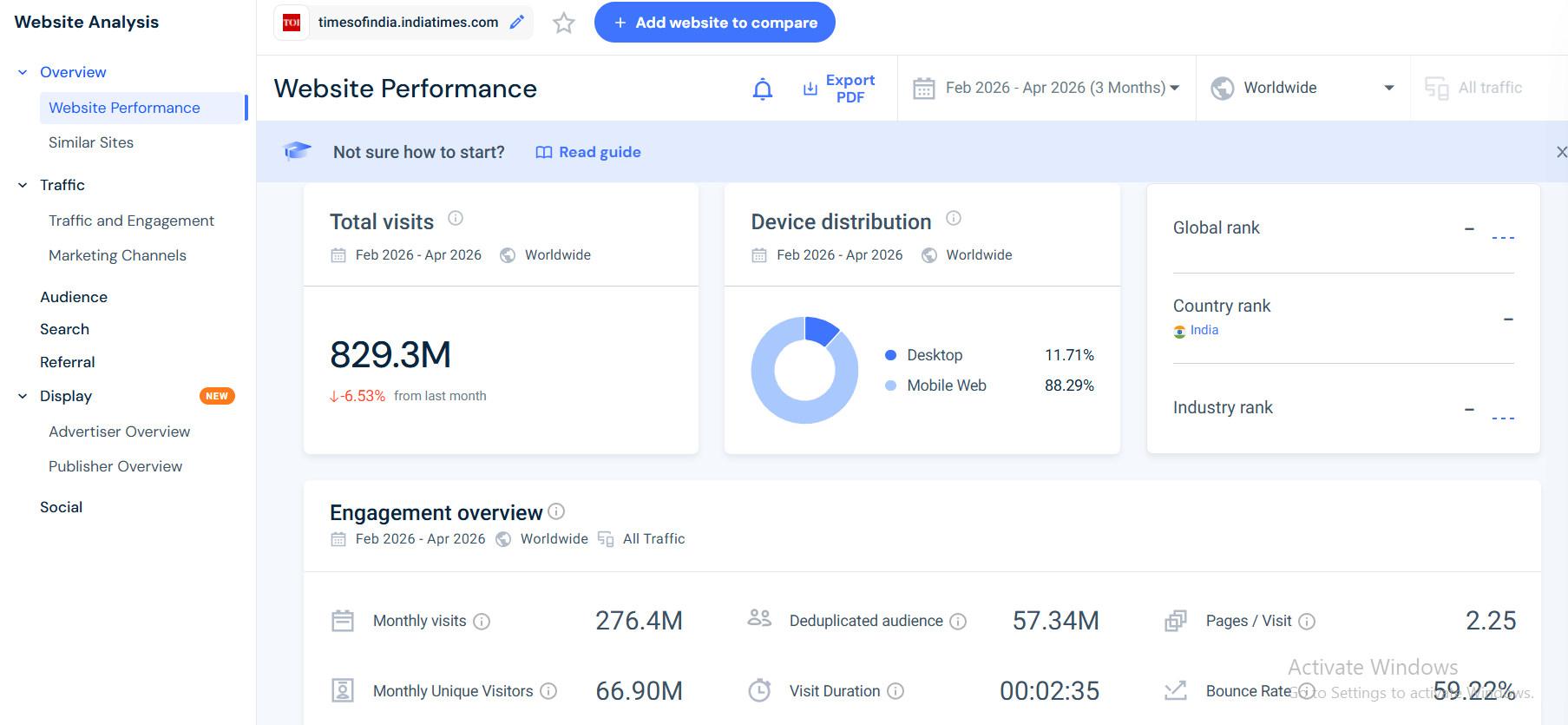The image size is (1568, 725).
Task: Click the Read guide link
Action: [x=588, y=152]
